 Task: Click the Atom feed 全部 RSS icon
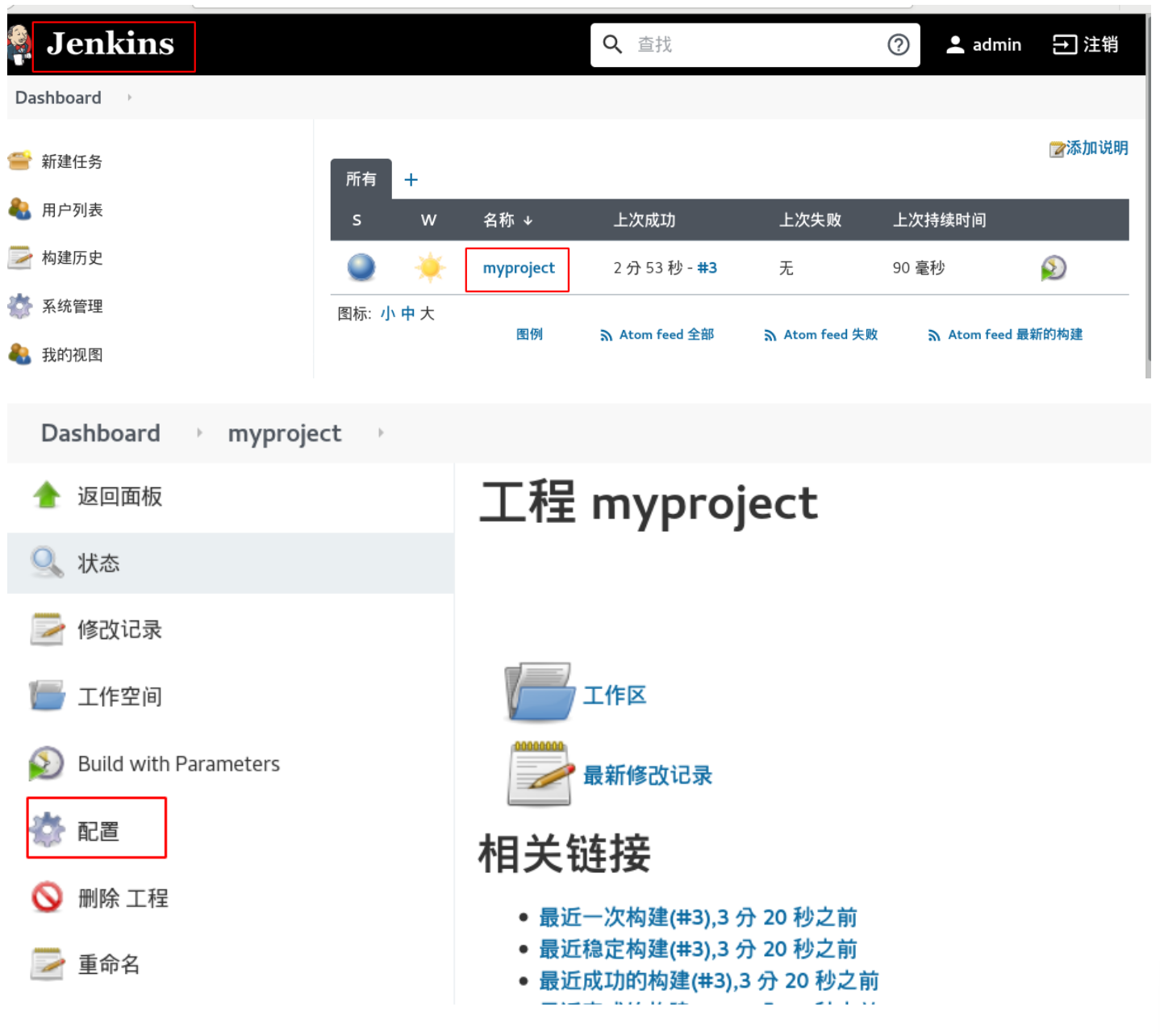coord(606,336)
